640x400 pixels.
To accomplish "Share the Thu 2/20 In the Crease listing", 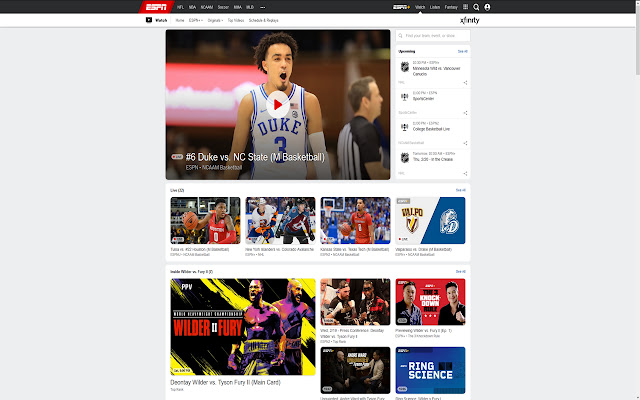I will point(465,173).
